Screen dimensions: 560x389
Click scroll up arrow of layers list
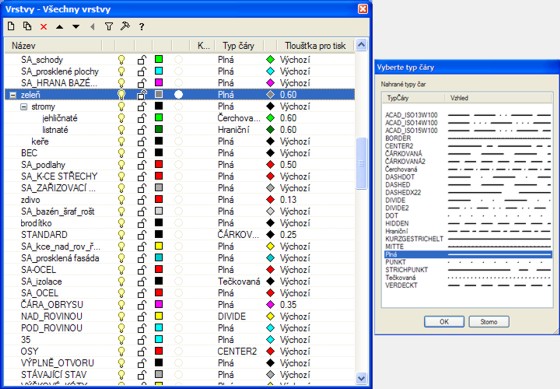[x=361, y=45]
